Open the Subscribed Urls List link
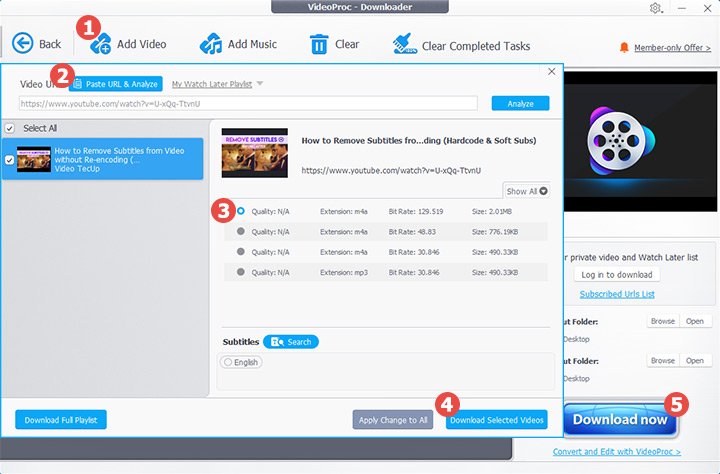 pos(617,294)
